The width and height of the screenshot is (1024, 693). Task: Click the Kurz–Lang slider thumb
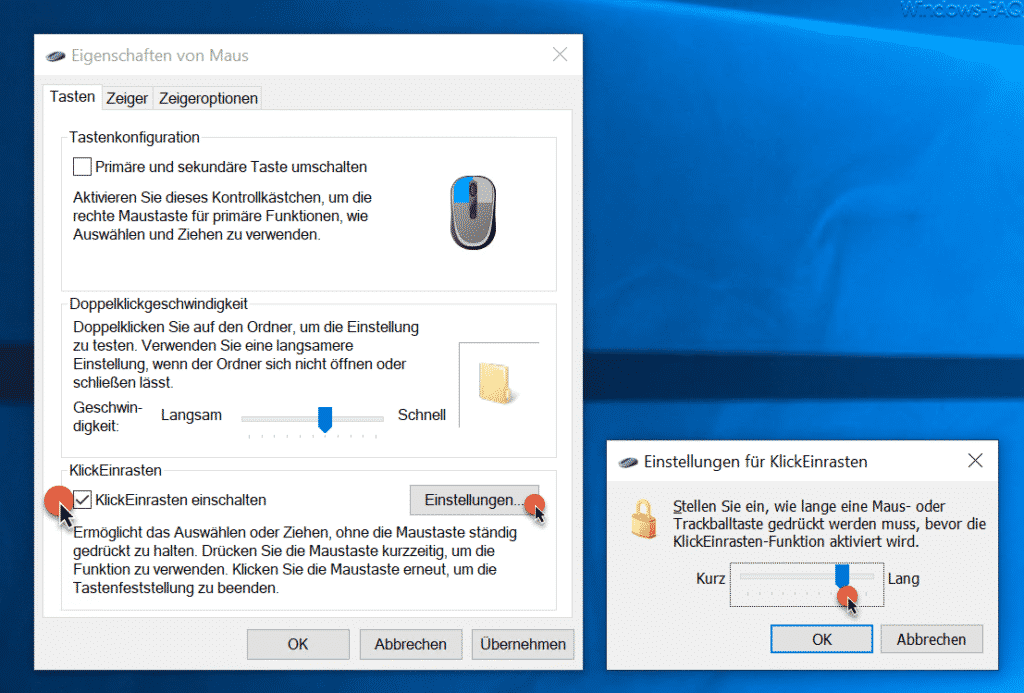click(842, 577)
